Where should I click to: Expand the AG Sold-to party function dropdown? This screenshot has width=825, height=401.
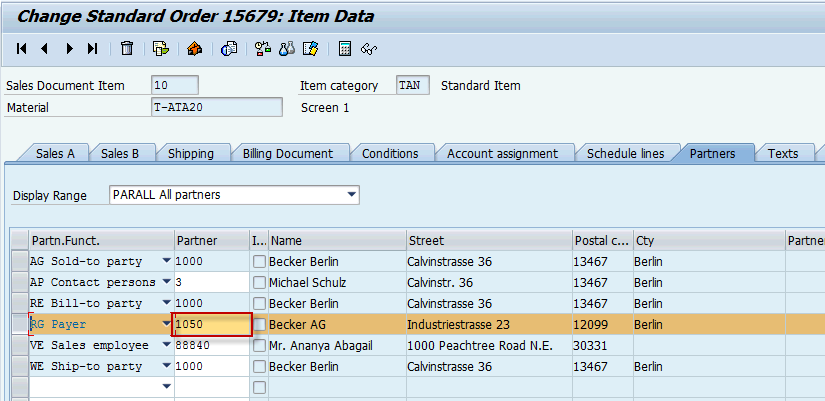166,262
